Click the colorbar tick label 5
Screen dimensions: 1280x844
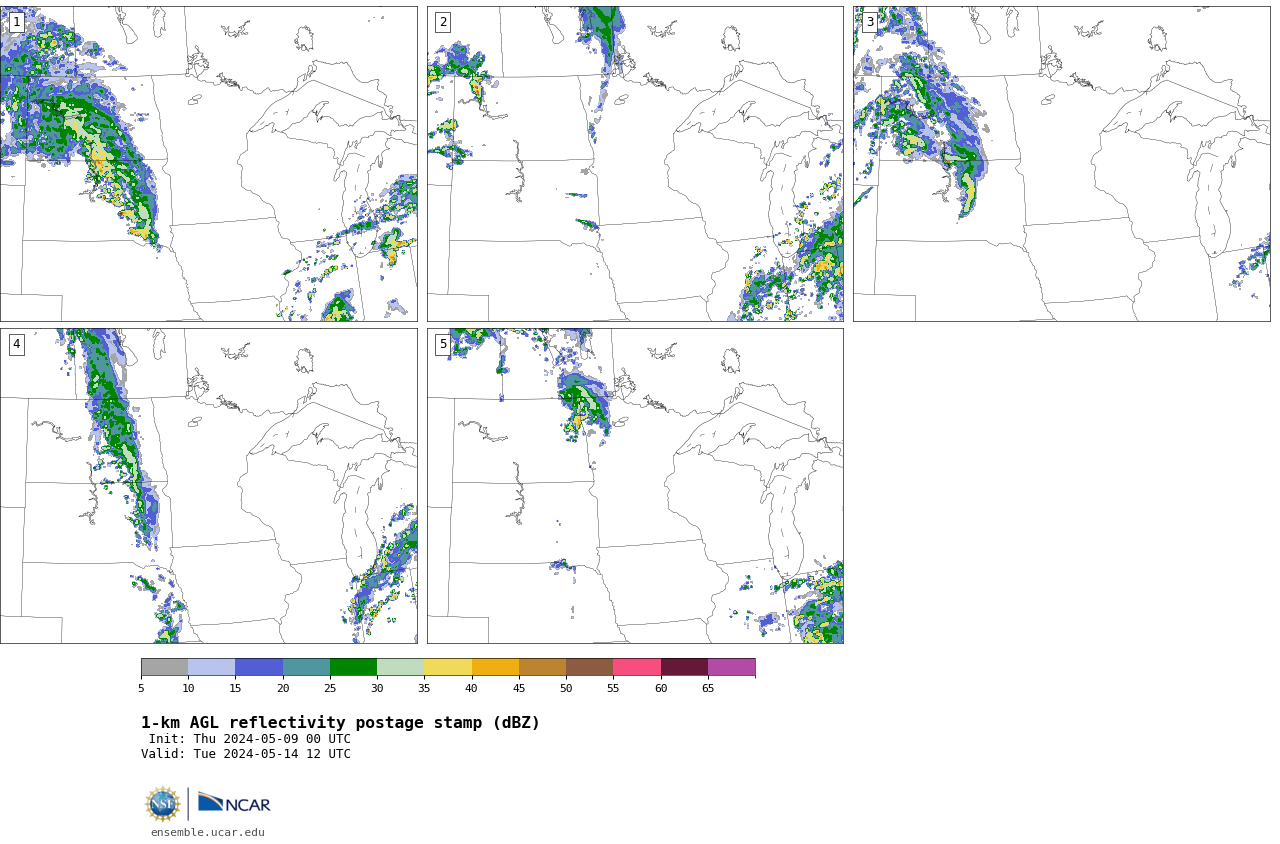(x=141, y=688)
